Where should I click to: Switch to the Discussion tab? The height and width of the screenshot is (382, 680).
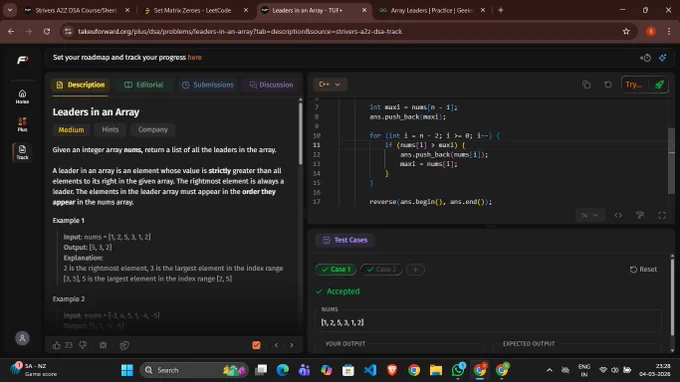(271, 85)
